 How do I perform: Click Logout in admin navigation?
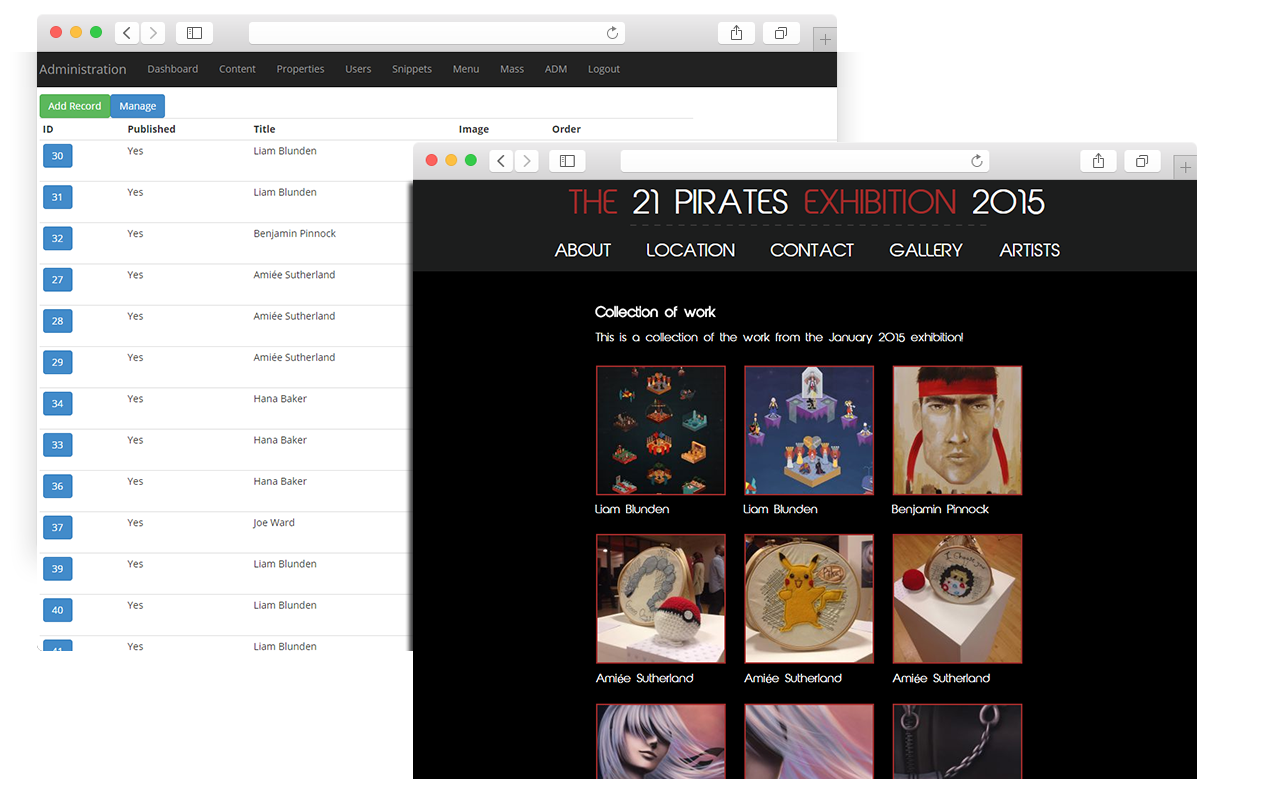coord(604,69)
